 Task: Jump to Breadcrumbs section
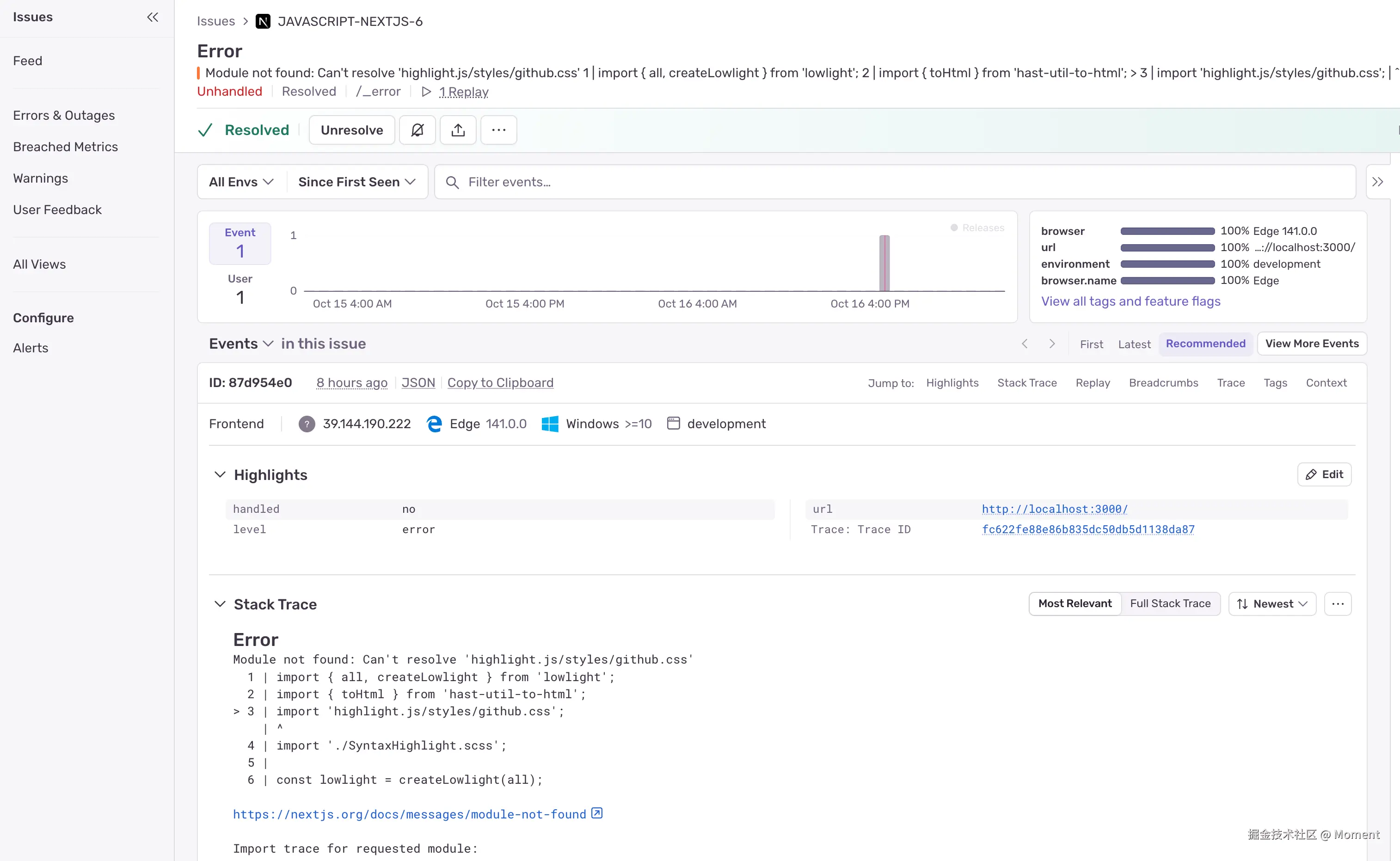1163,383
